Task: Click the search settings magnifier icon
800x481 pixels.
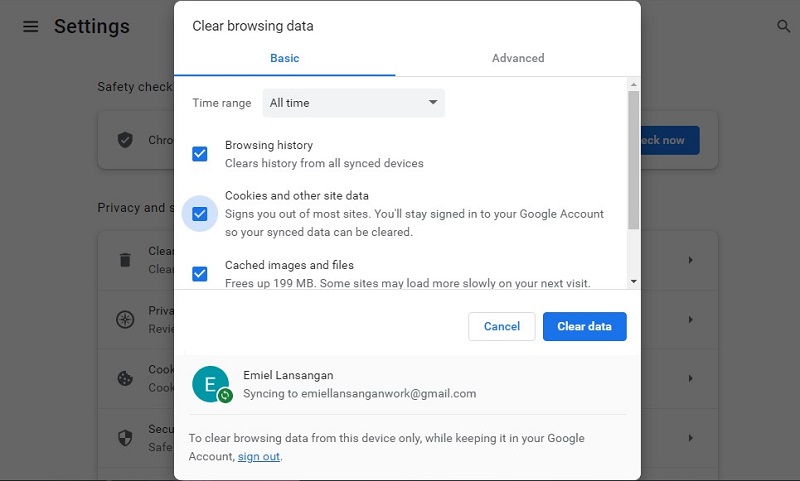Action: point(783,26)
